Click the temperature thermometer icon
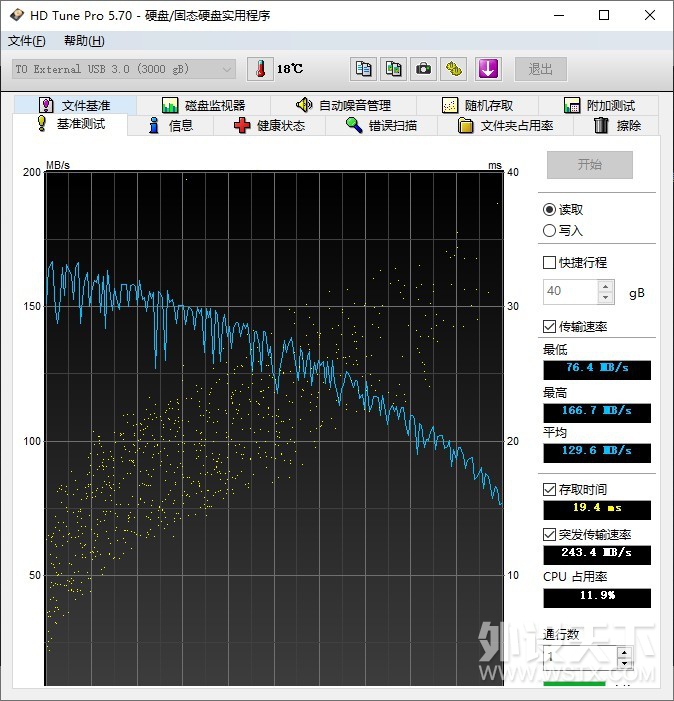The image size is (674, 701). point(259,69)
